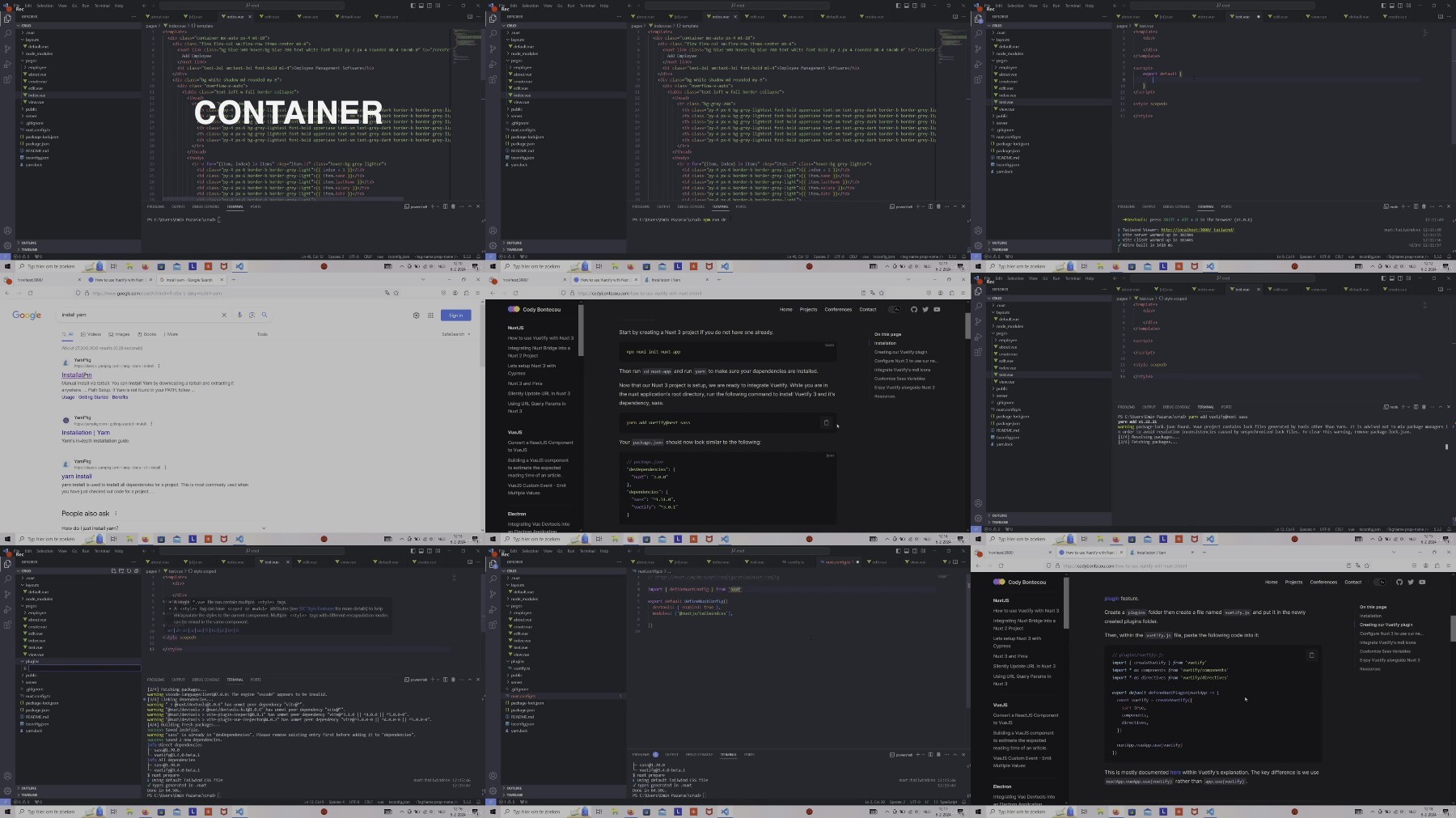Screen dimensions: 1456x818
Task: Open the 'People also ask' three-dot menu
Action: (116, 513)
